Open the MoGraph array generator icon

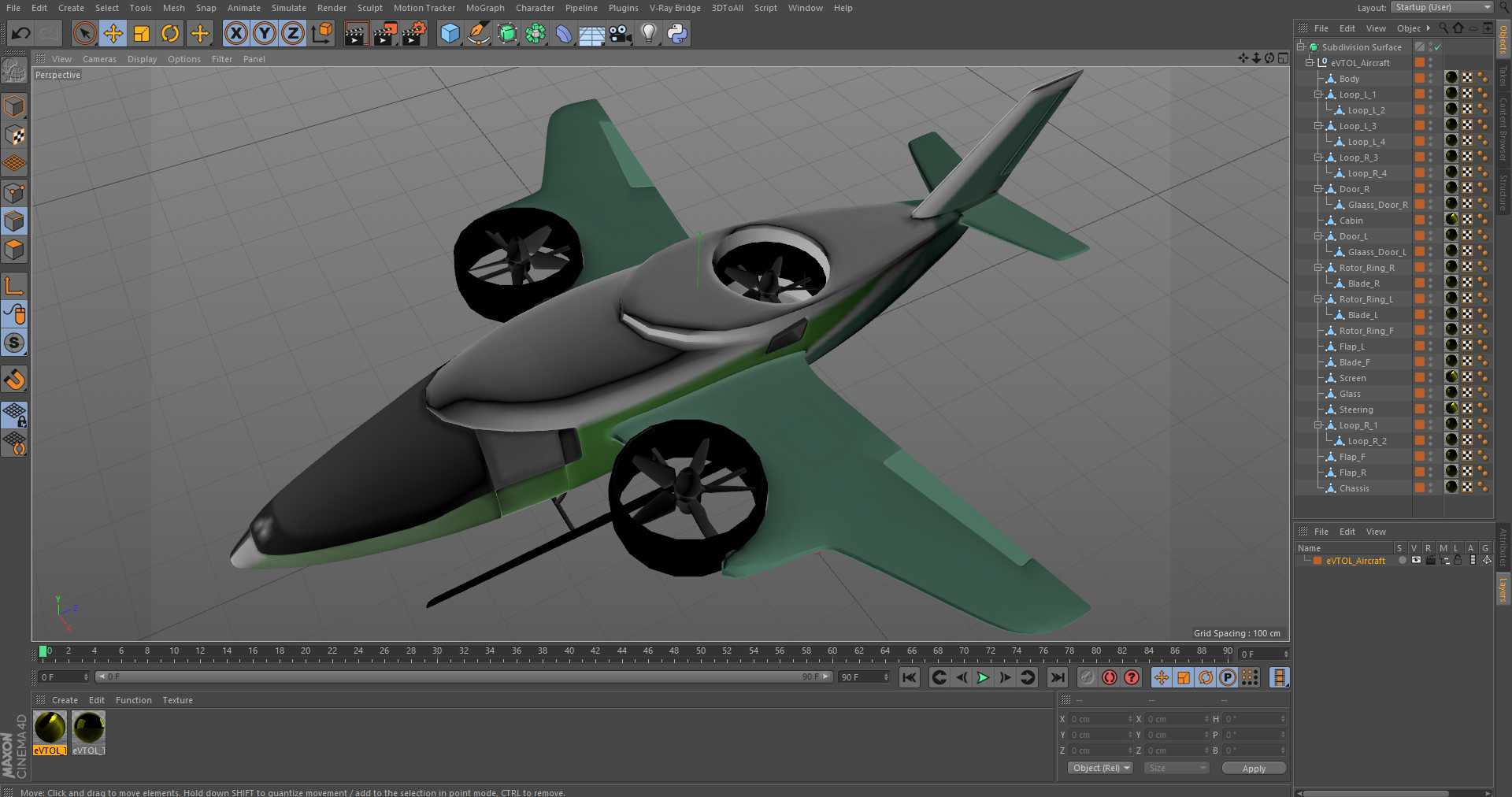[535, 33]
